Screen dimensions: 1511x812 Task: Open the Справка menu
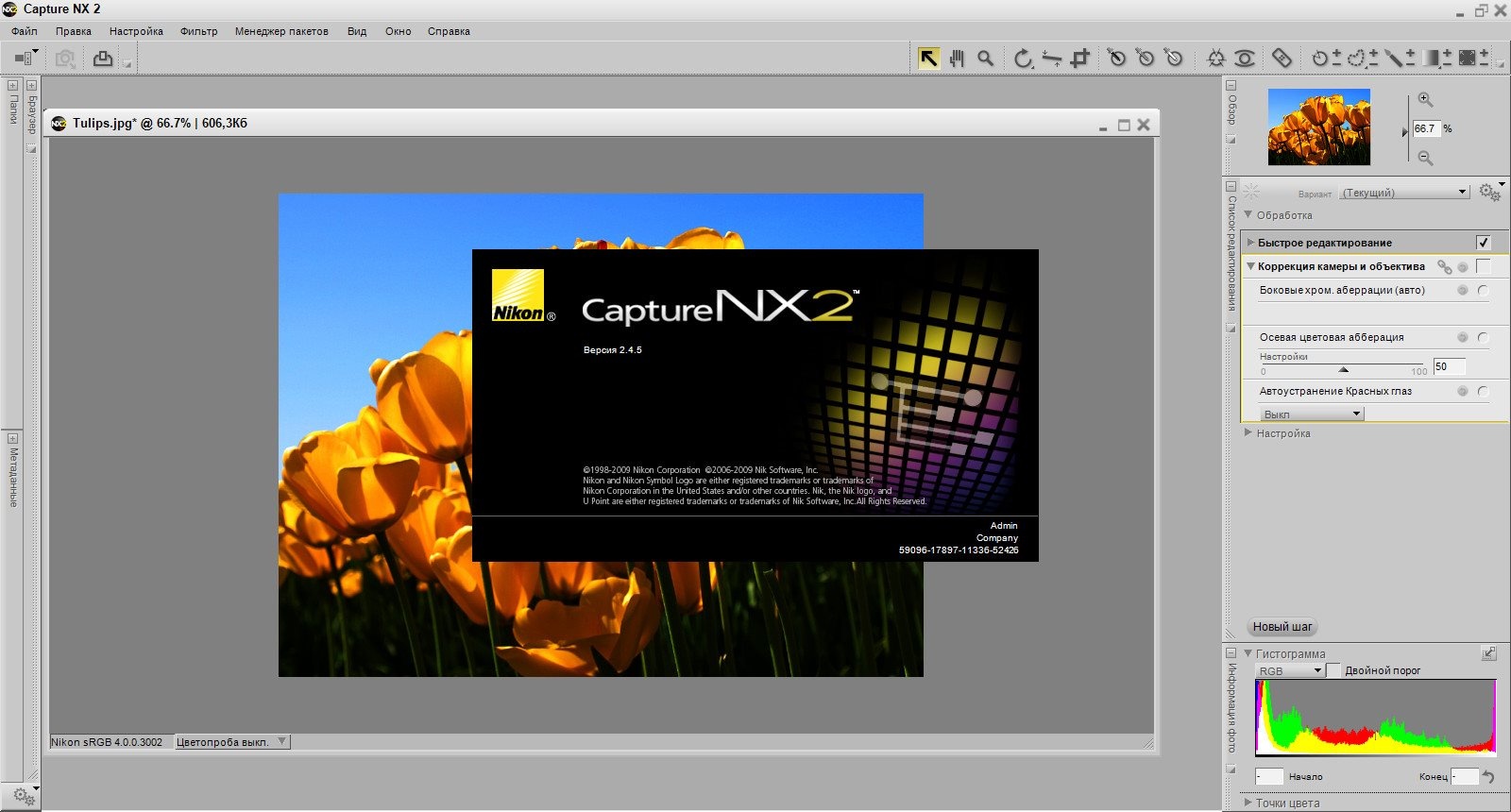pos(449,31)
